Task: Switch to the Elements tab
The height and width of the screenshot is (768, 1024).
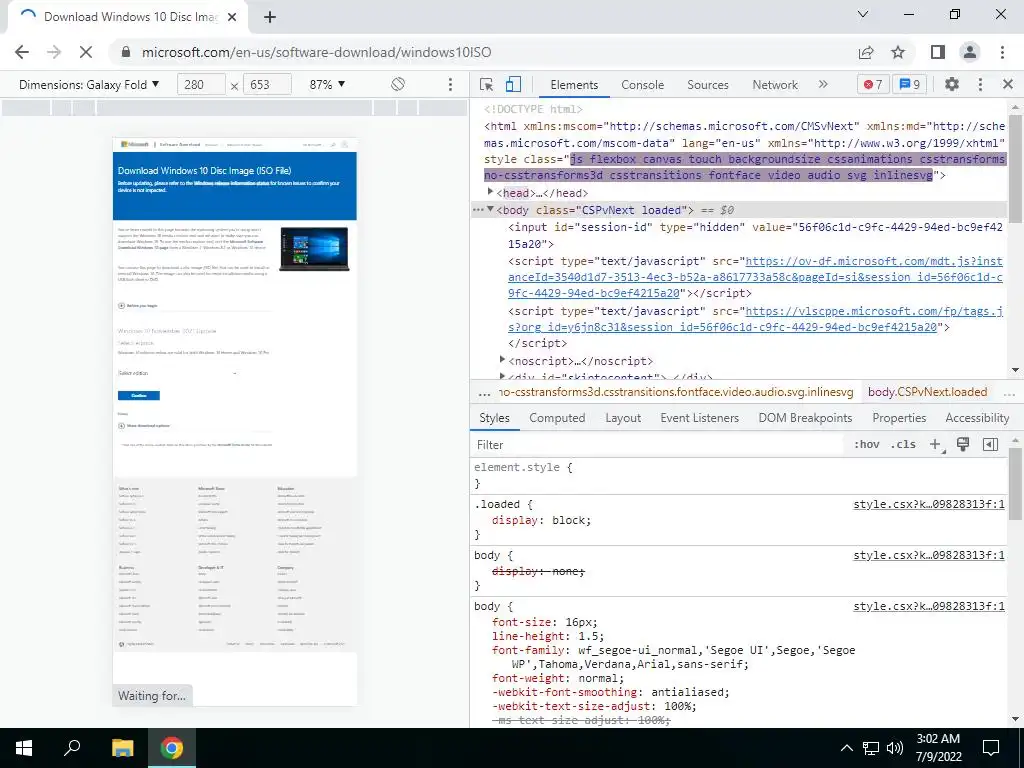Action: [574, 84]
